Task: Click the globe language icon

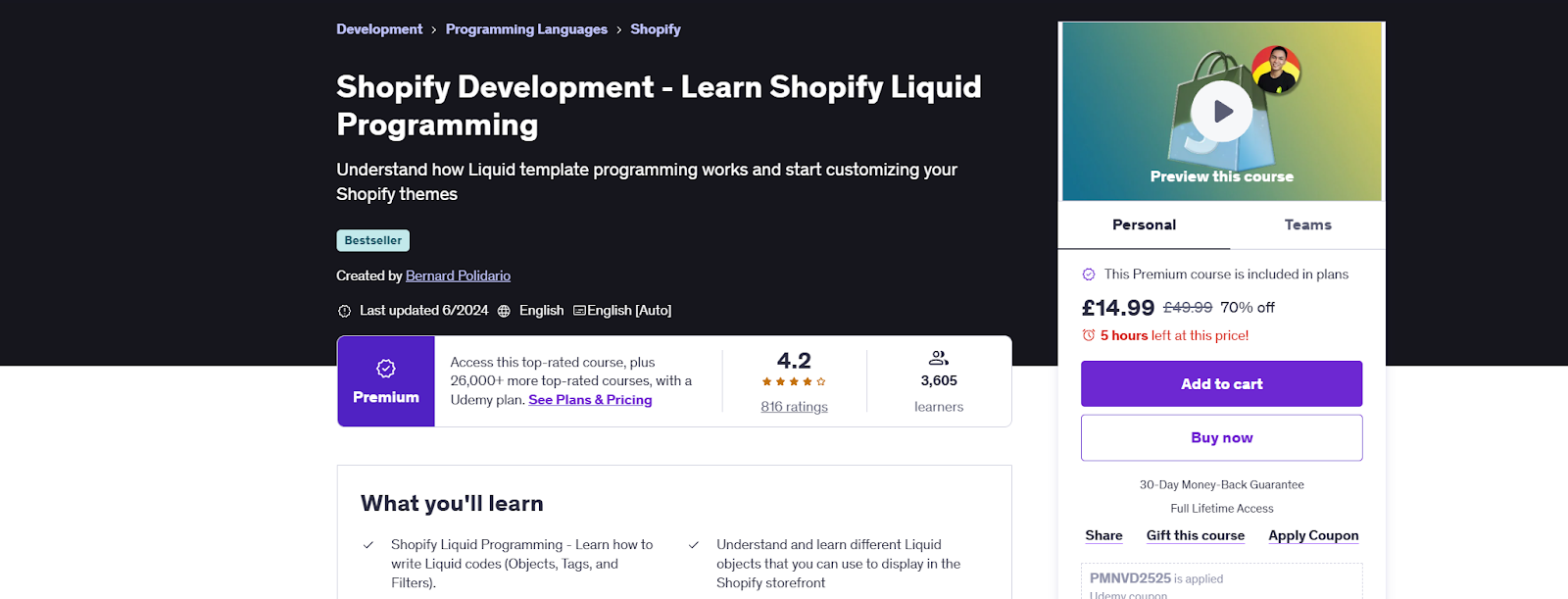Action: 504,311
